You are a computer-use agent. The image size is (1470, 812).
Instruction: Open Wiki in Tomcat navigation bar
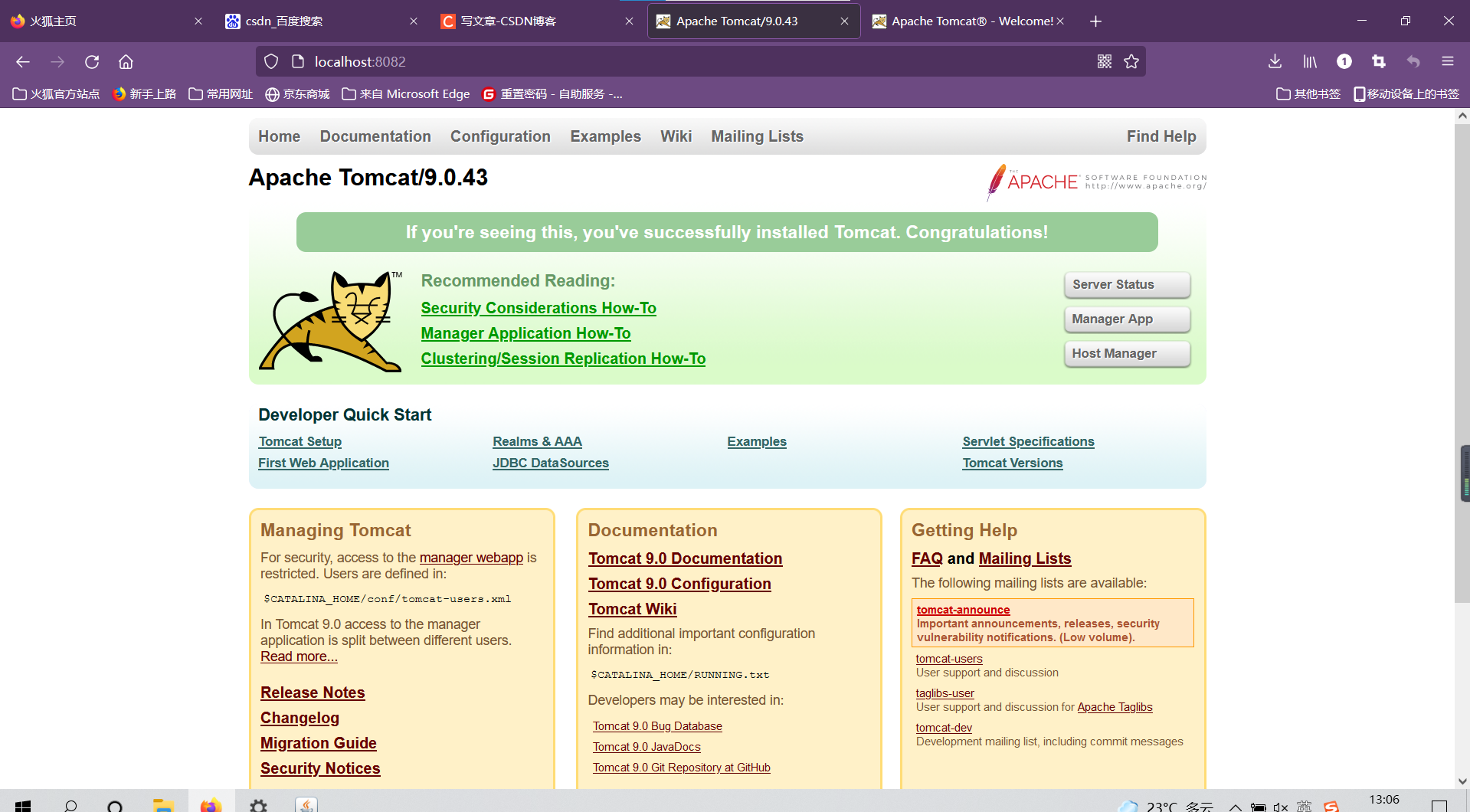(676, 136)
